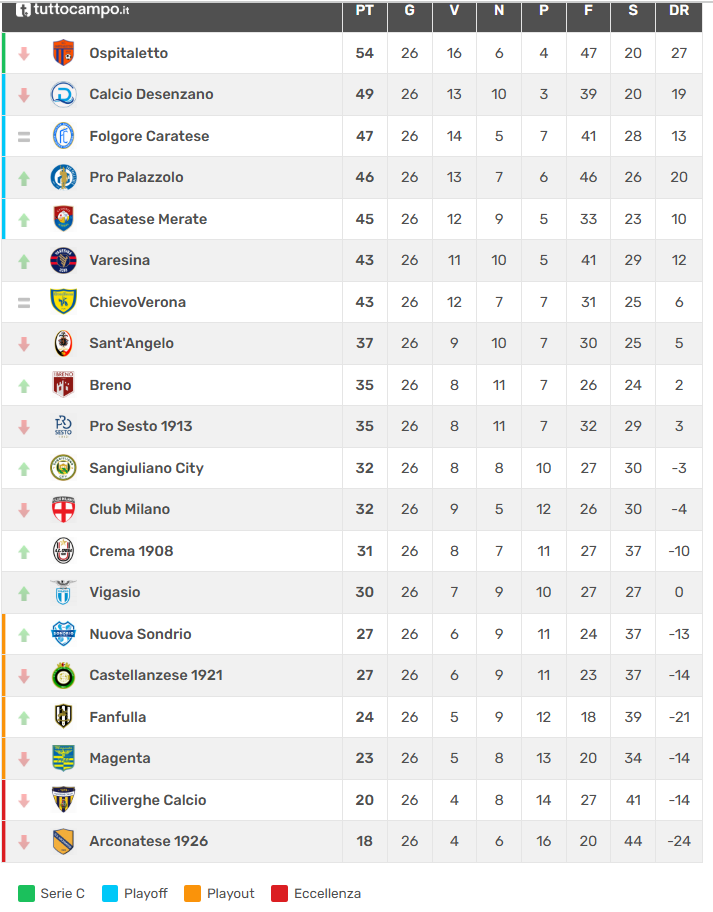Click the red down arrow beside Sant'Angelo
Image resolution: width=713 pixels, height=912 pixels.
coord(24,344)
